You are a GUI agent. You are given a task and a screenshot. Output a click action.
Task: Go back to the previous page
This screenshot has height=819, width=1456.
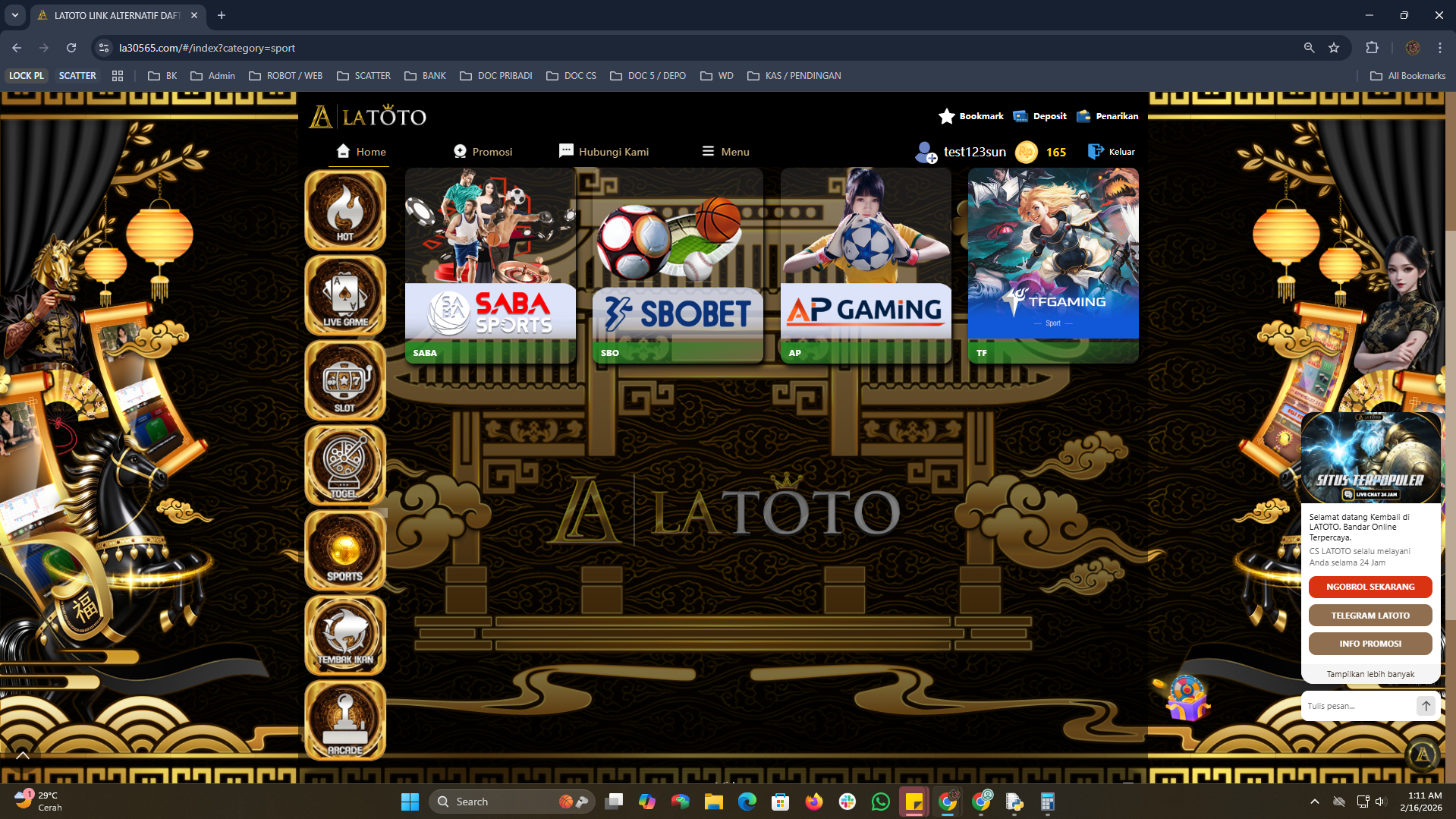click(17, 48)
